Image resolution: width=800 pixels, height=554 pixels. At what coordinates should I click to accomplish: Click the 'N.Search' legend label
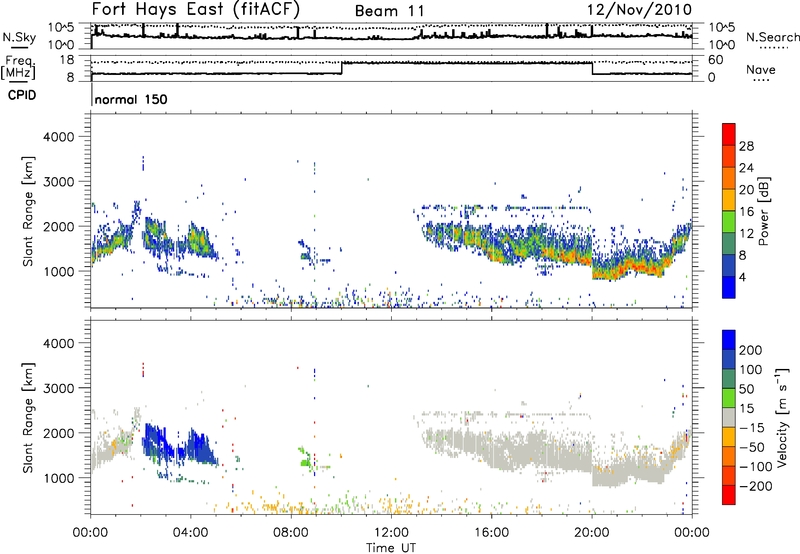(x=772, y=37)
